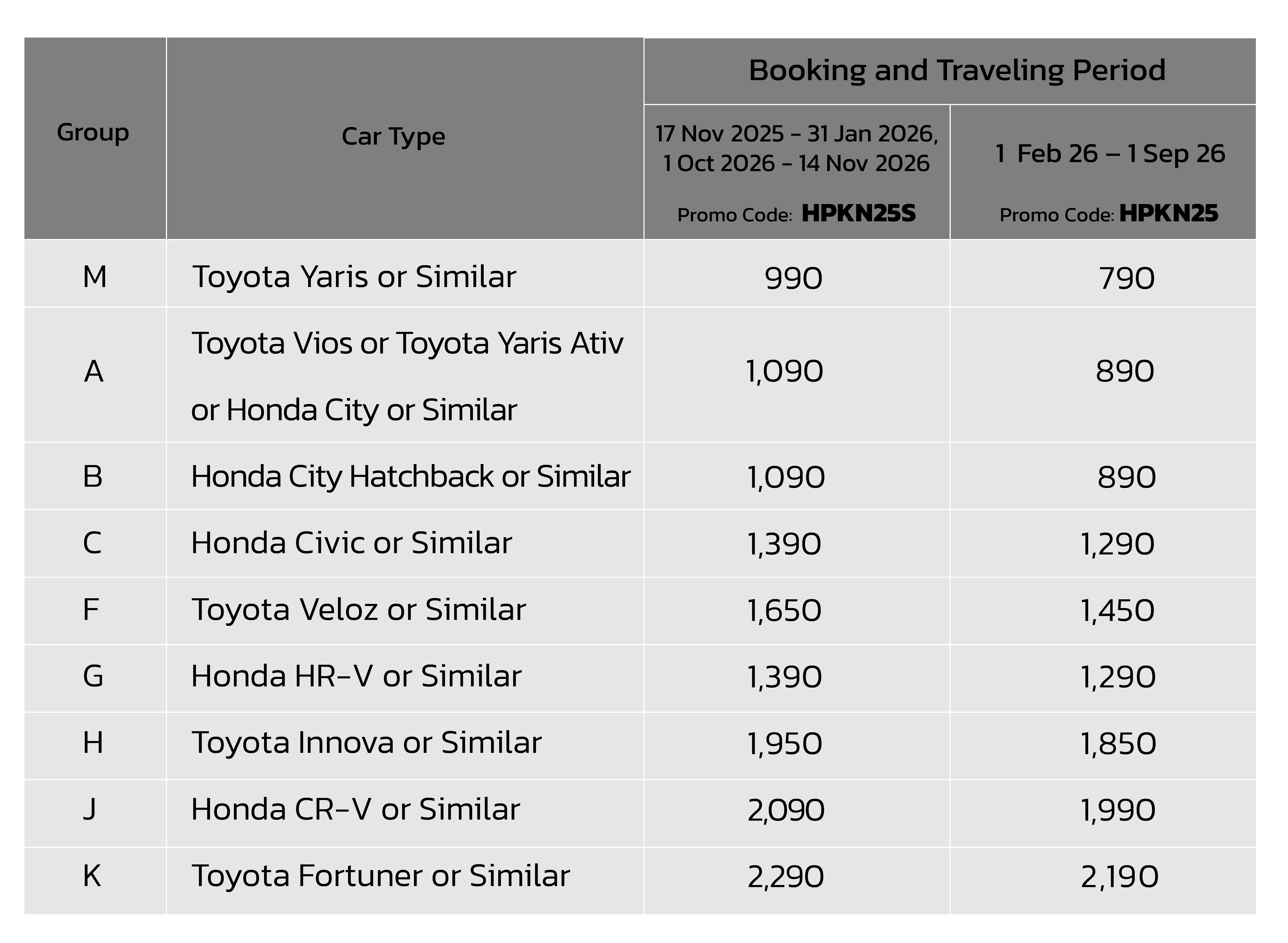Select the "Honda City Hatchback or Similar" cell

click(x=410, y=477)
